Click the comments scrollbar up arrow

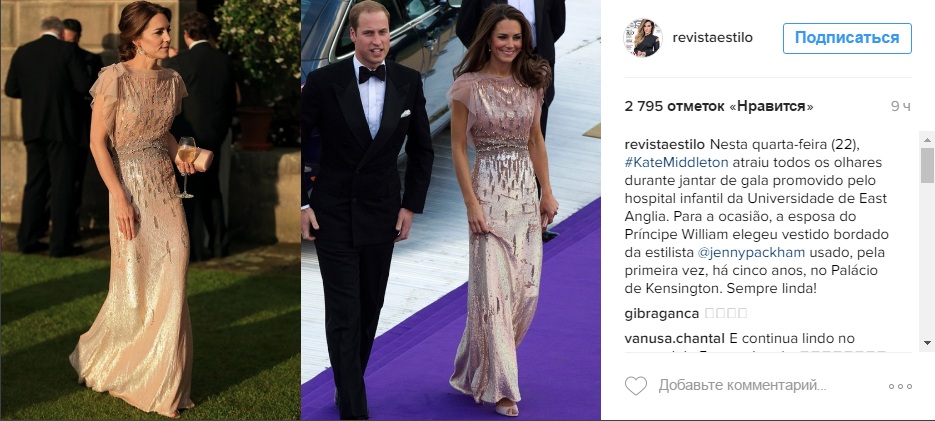(x=927, y=140)
